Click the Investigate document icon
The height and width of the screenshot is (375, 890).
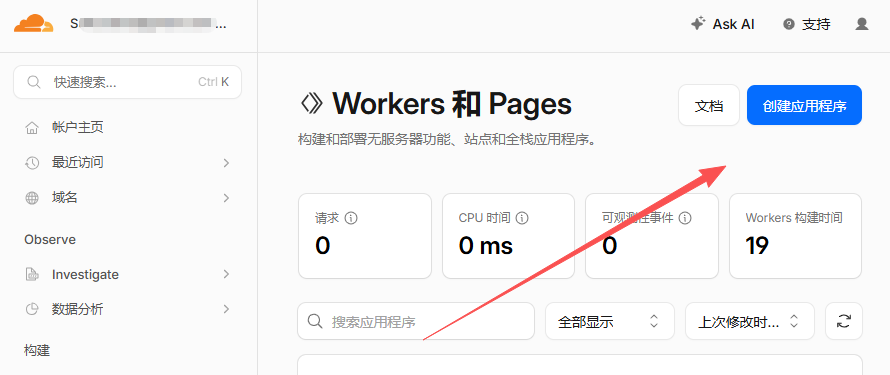click(32, 275)
